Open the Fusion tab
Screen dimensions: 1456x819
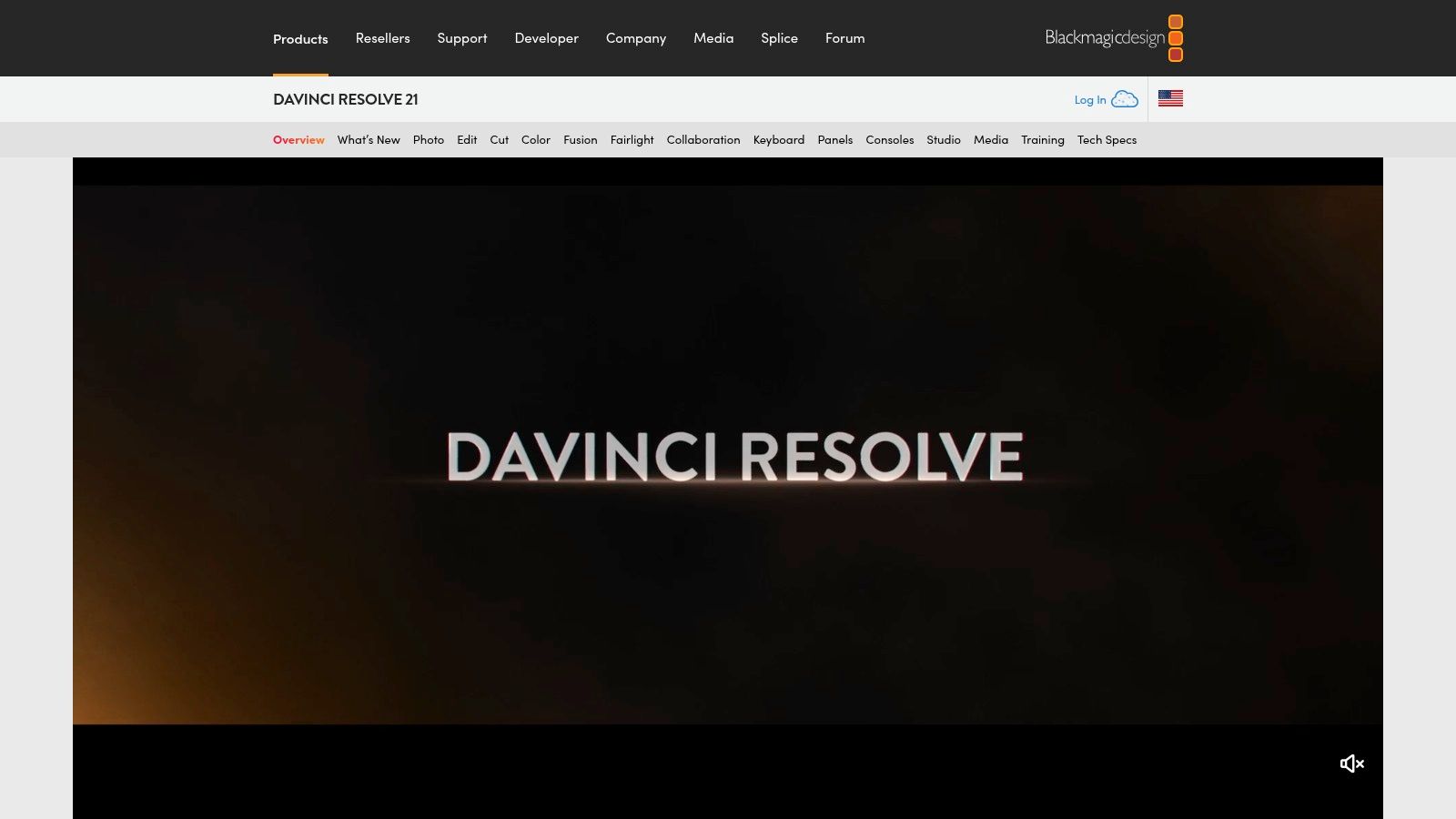[581, 139]
